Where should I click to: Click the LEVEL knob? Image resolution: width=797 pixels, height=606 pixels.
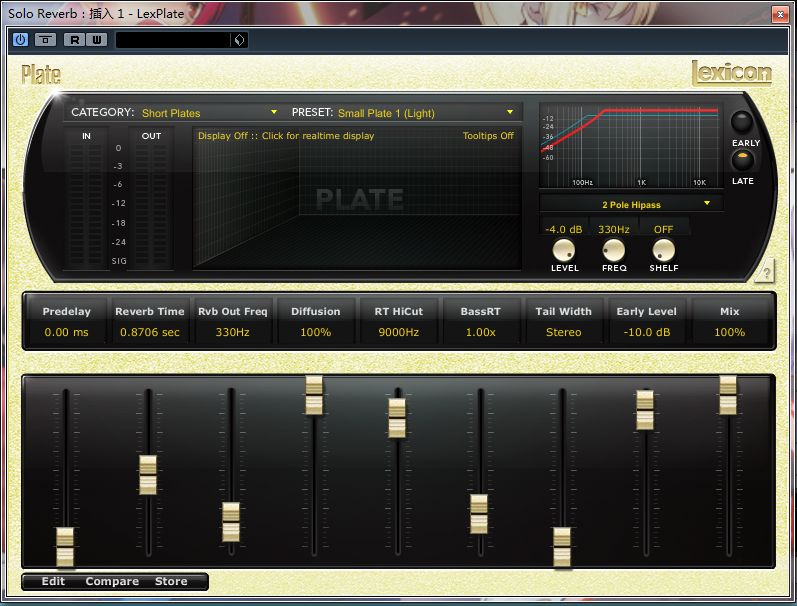tap(563, 250)
